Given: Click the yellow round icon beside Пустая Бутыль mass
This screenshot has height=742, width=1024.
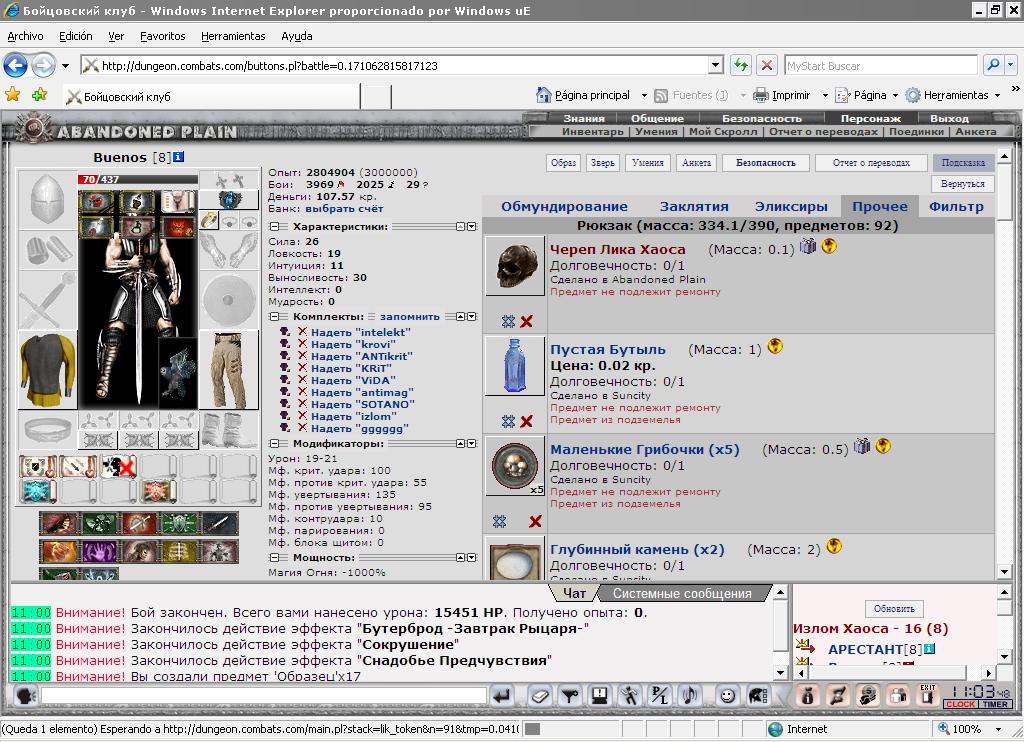Looking at the screenshot, I should (x=775, y=346).
